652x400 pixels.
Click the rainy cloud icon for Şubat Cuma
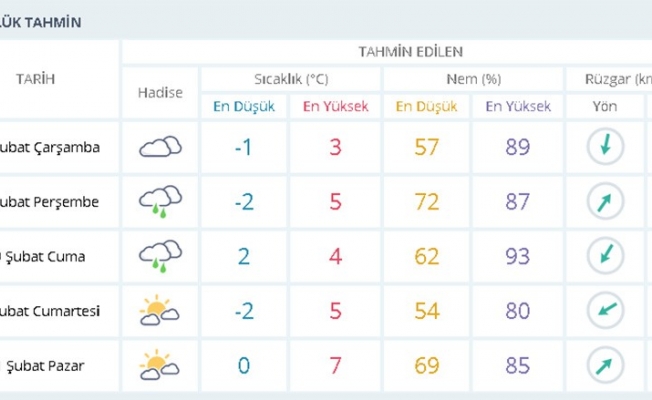160,255
